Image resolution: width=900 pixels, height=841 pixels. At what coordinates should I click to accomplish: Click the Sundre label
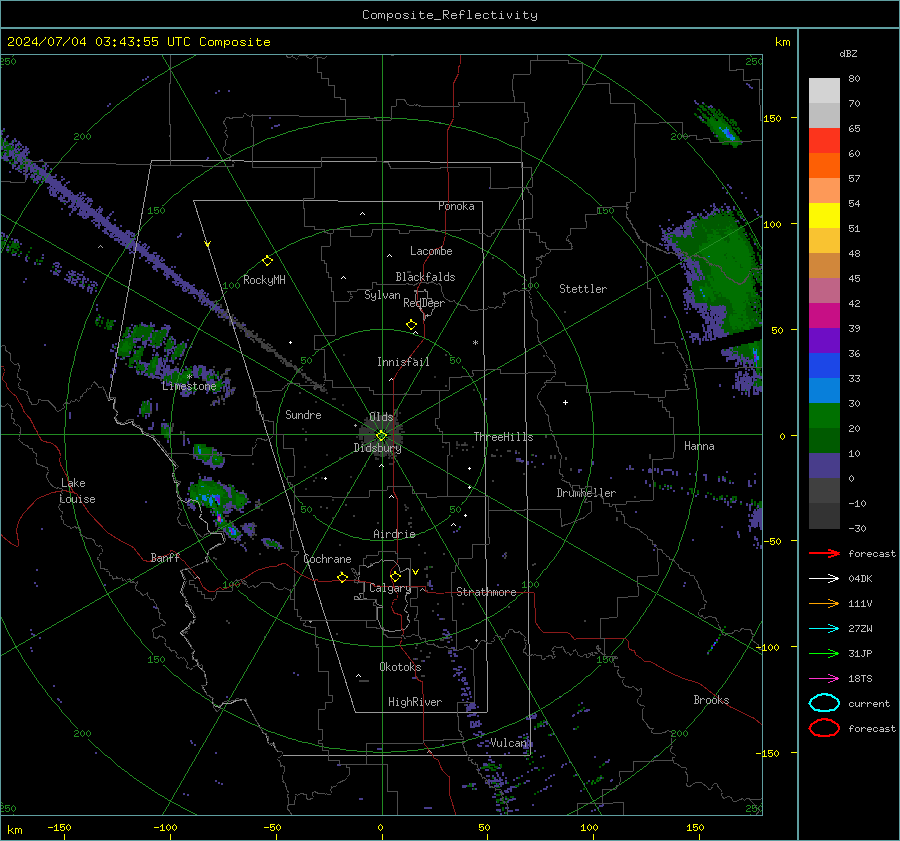[x=303, y=415]
